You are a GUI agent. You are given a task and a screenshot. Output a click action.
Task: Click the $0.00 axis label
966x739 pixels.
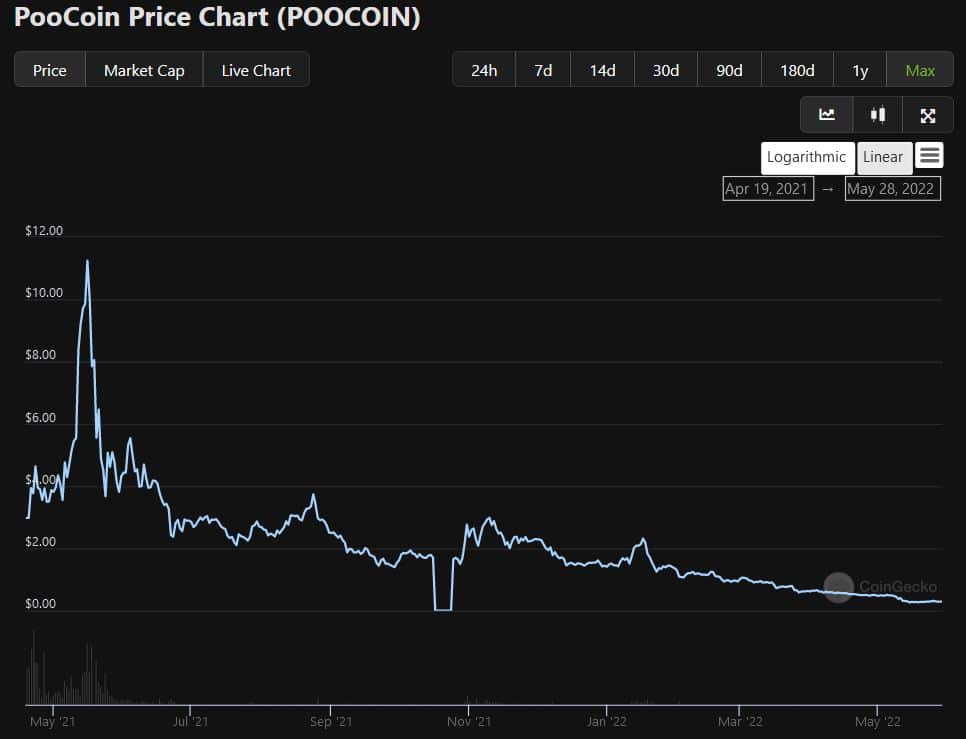click(41, 604)
